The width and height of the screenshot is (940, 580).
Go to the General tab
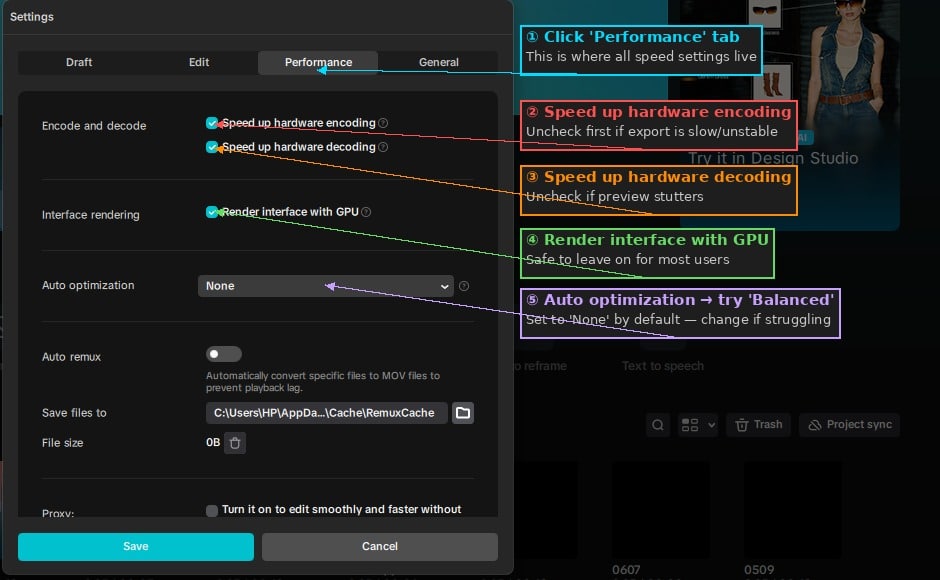pos(438,62)
